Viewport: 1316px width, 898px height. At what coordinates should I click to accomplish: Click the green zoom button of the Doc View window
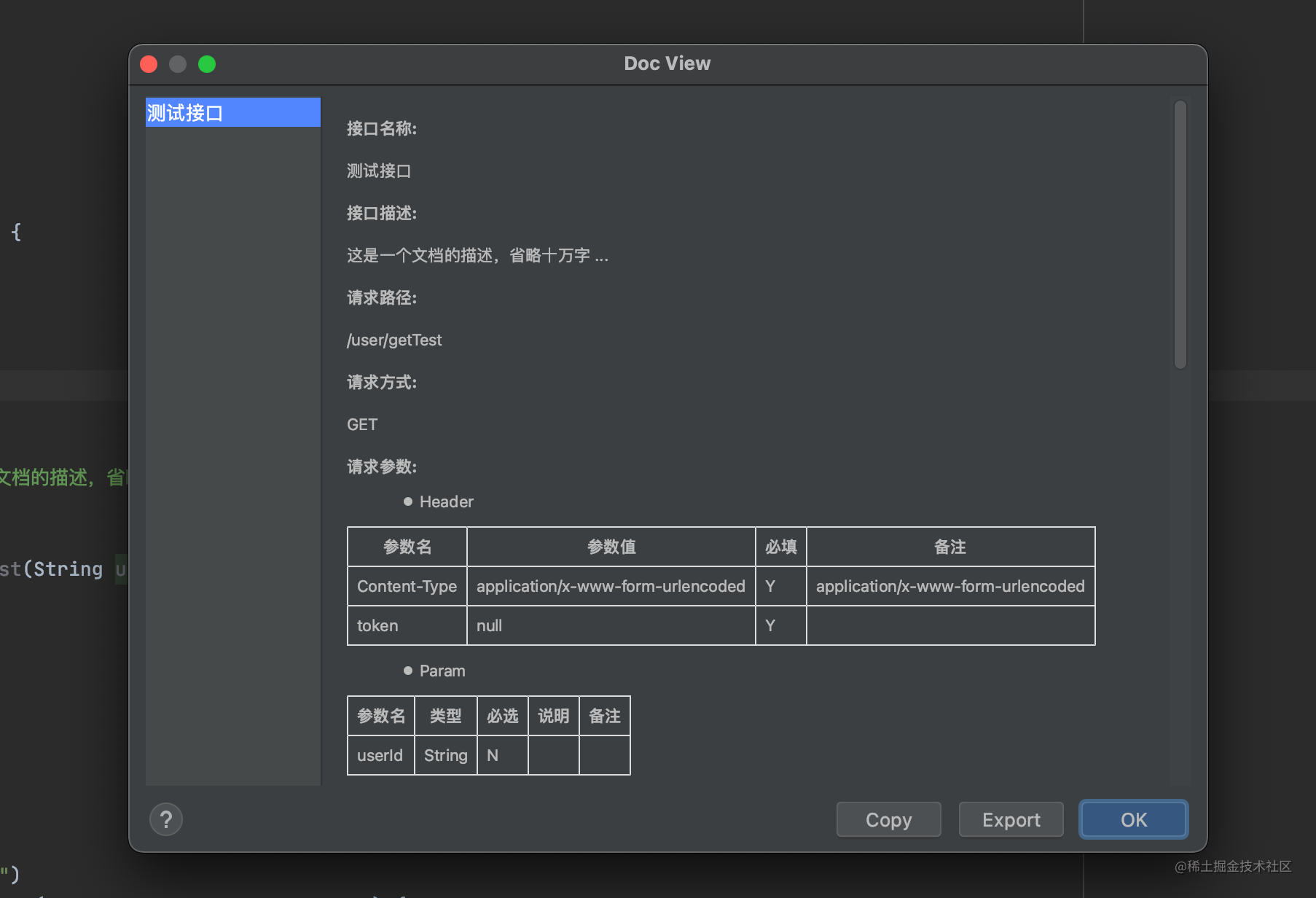tap(207, 64)
